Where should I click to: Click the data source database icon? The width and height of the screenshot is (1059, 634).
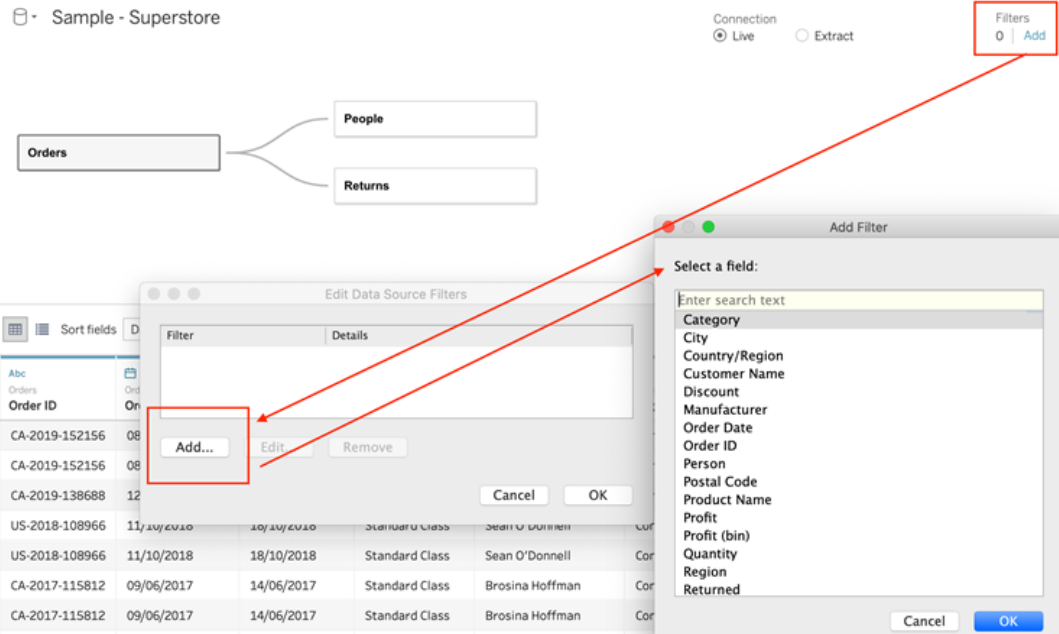pos(20,17)
